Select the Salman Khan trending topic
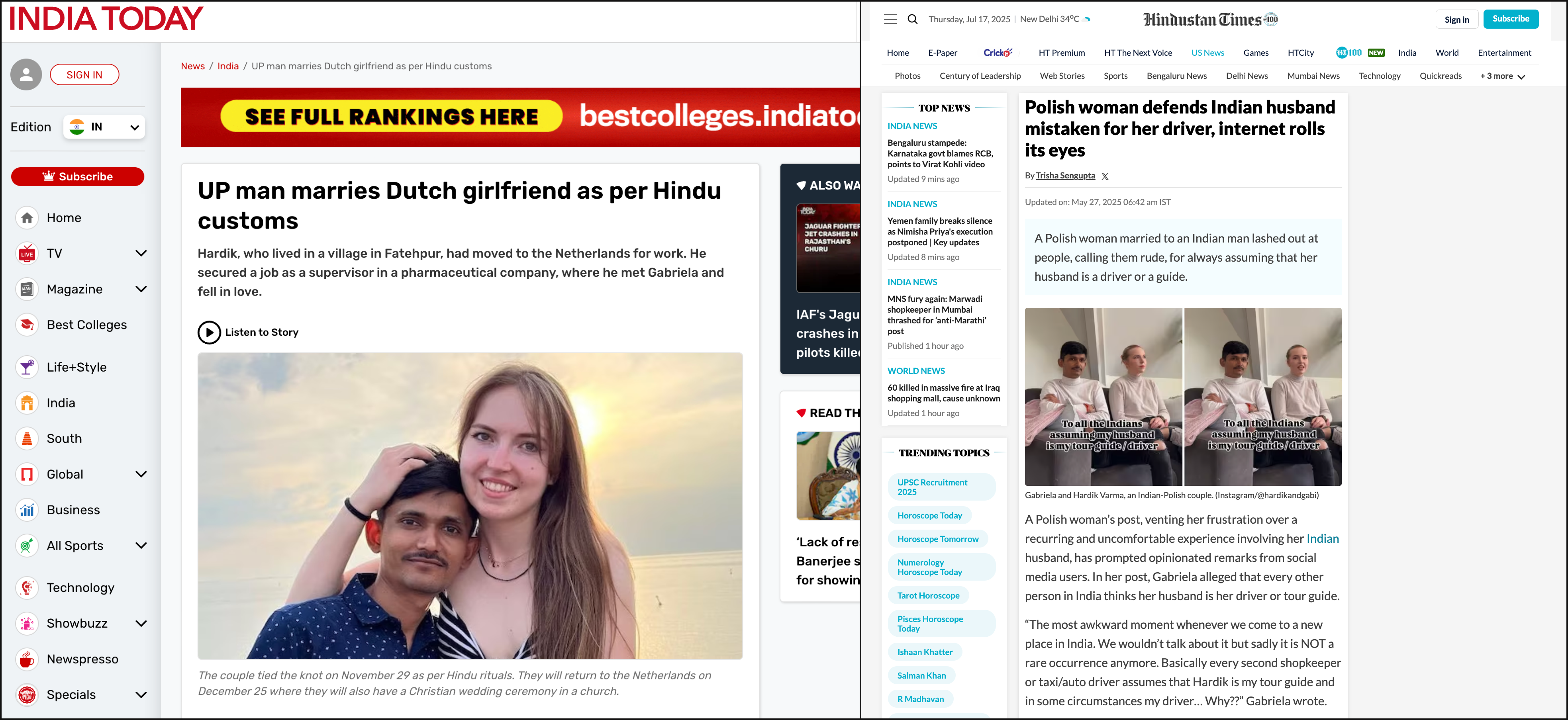 (x=921, y=675)
